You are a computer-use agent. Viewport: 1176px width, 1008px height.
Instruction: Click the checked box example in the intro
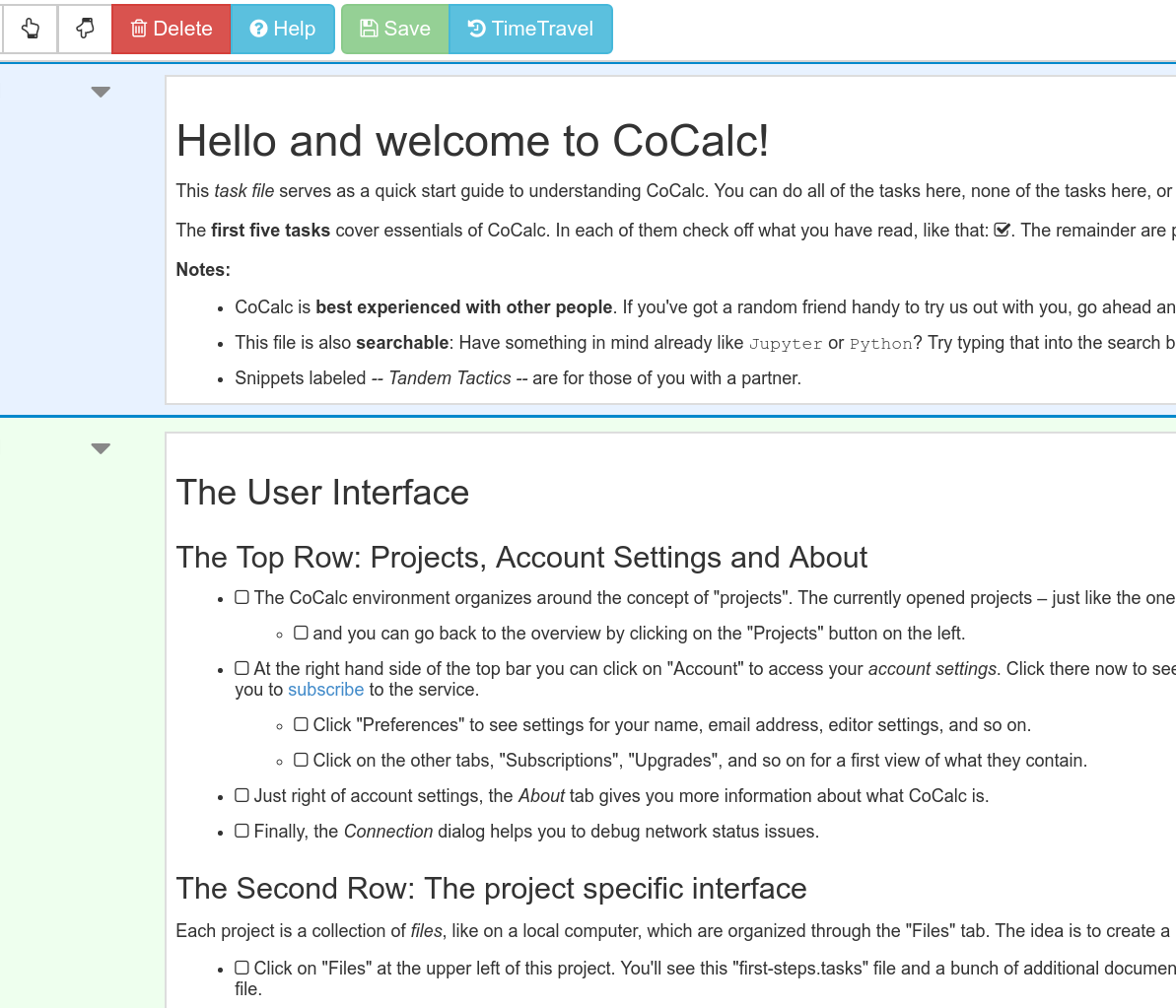point(1003,231)
